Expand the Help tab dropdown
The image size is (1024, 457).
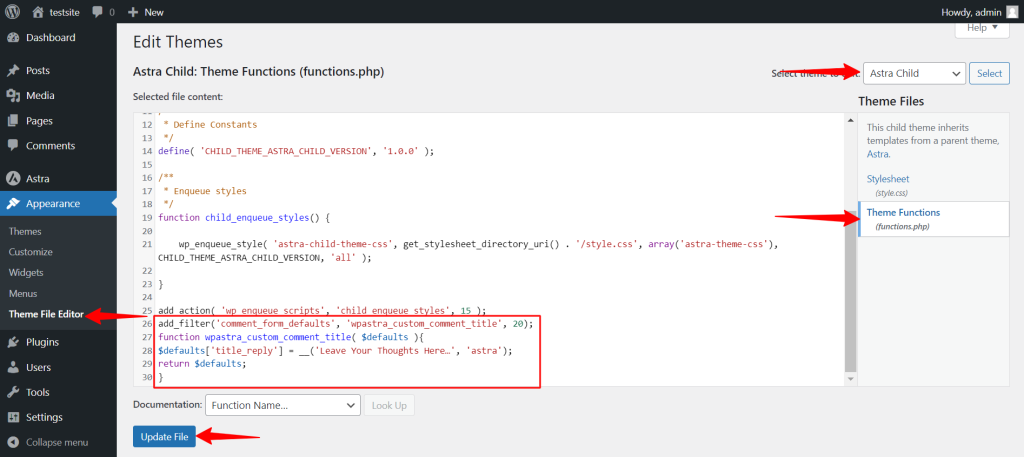982,28
